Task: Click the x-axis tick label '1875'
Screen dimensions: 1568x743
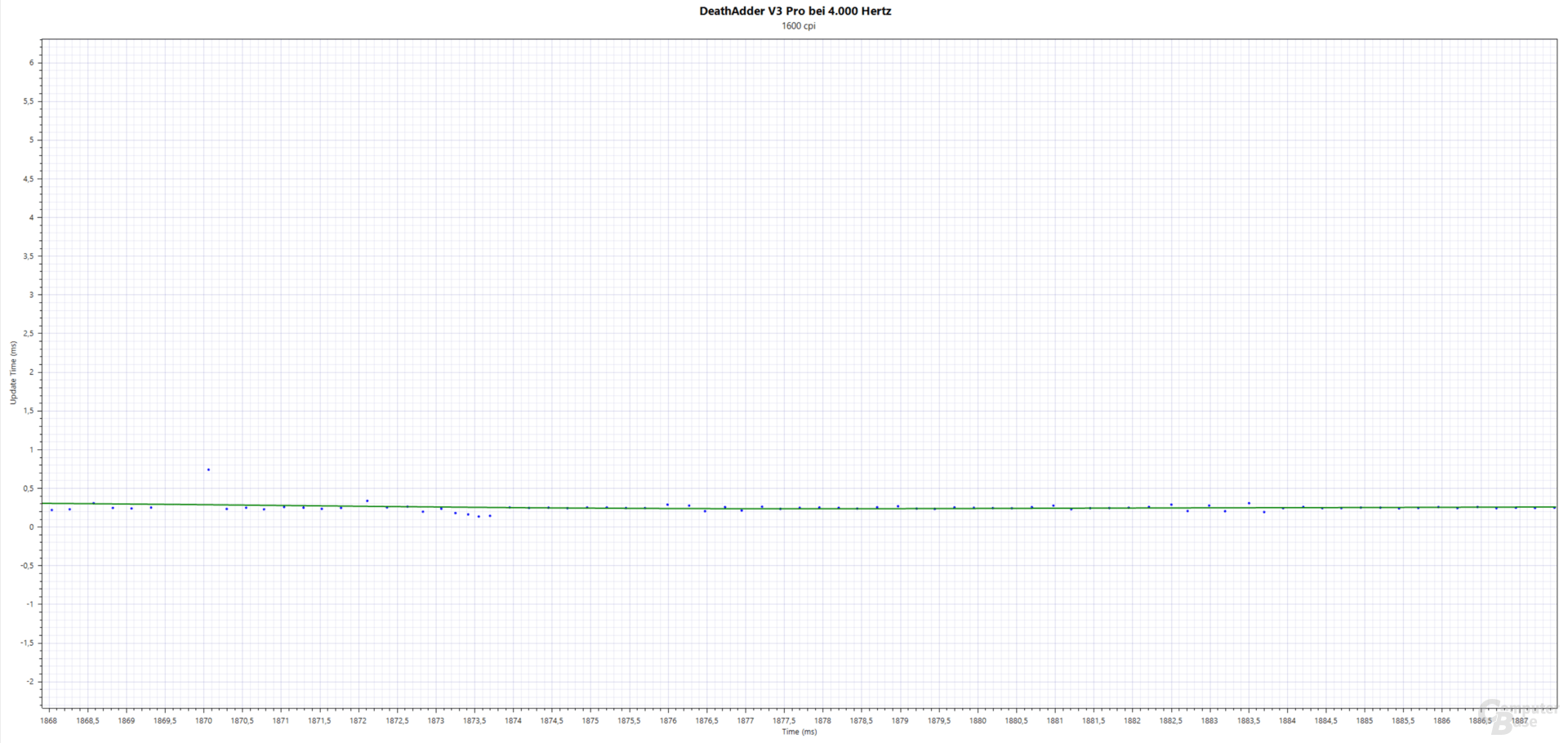Action: [x=590, y=721]
